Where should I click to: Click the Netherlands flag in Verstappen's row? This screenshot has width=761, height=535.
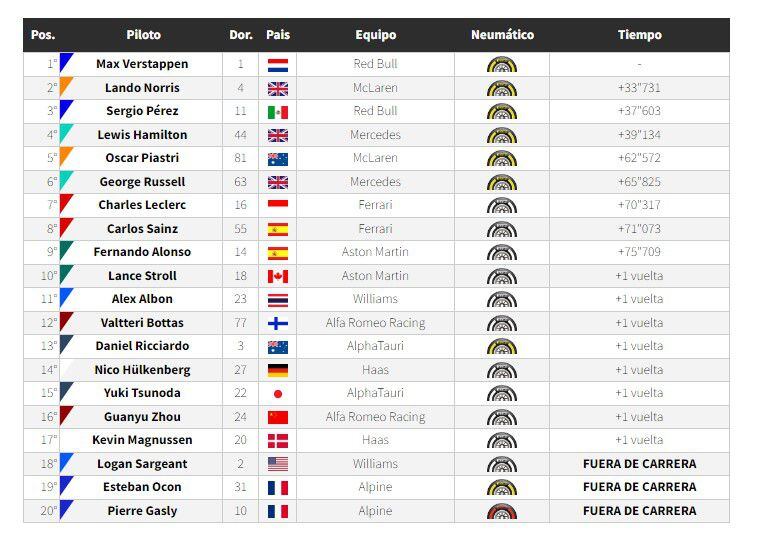[277, 64]
